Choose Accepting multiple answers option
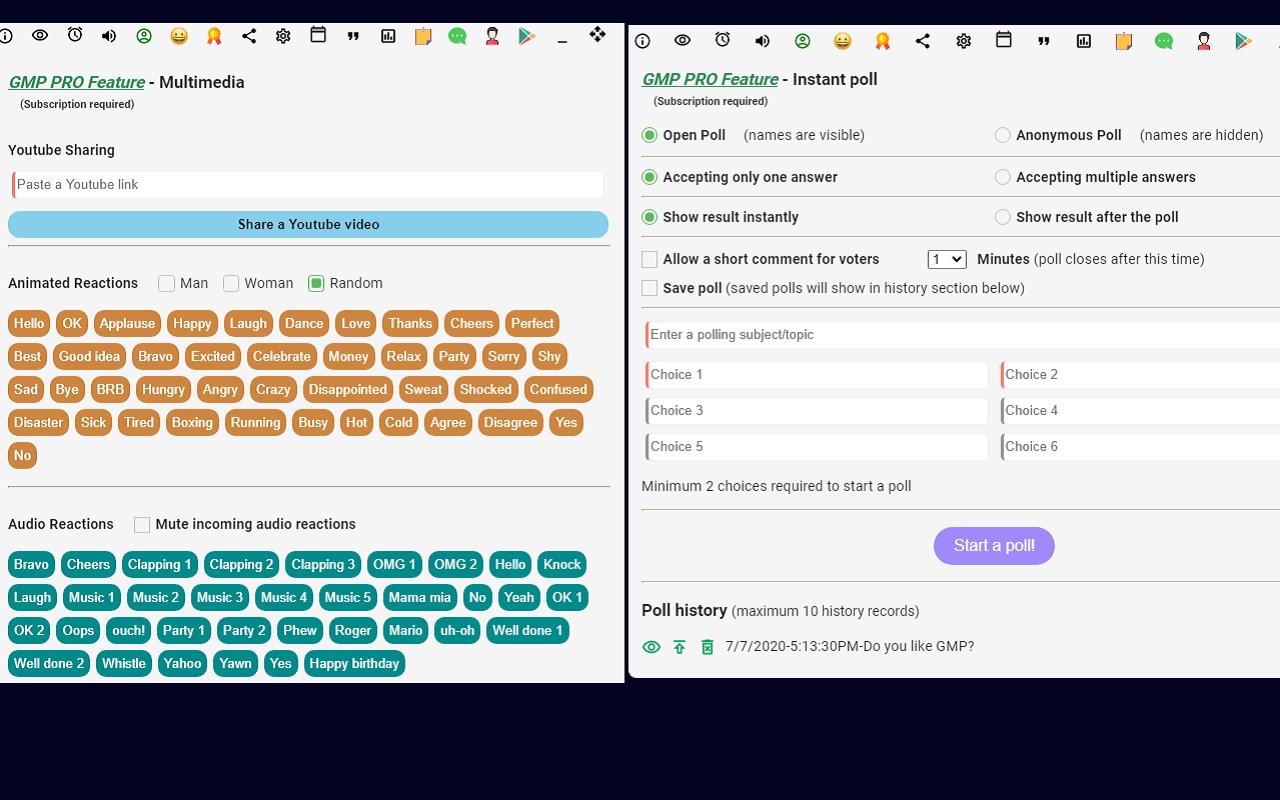This screenshot has height=800, width=1280. pyautogui.click(x=1002, y=177)
